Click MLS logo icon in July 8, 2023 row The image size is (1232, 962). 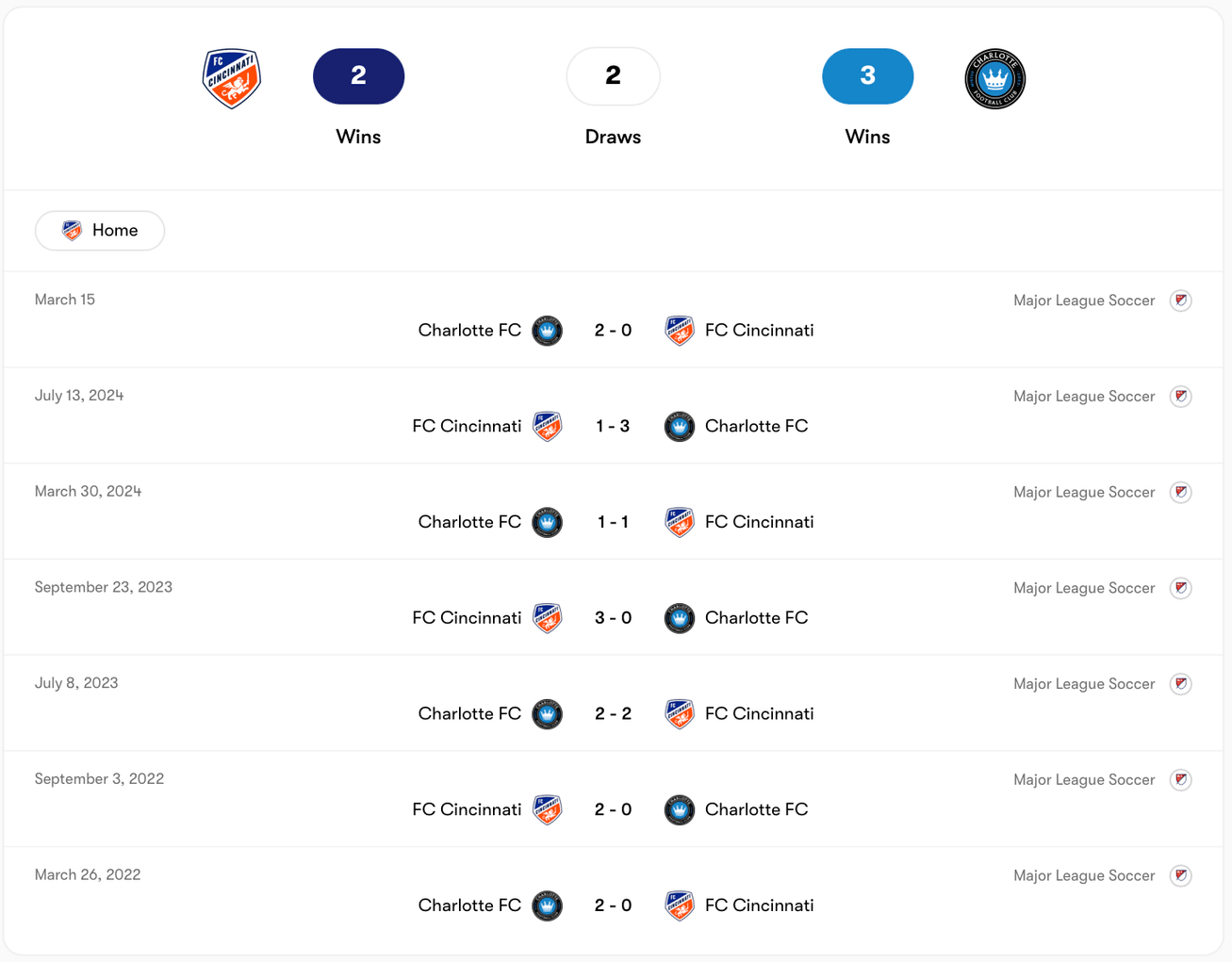click(1180, 684)
